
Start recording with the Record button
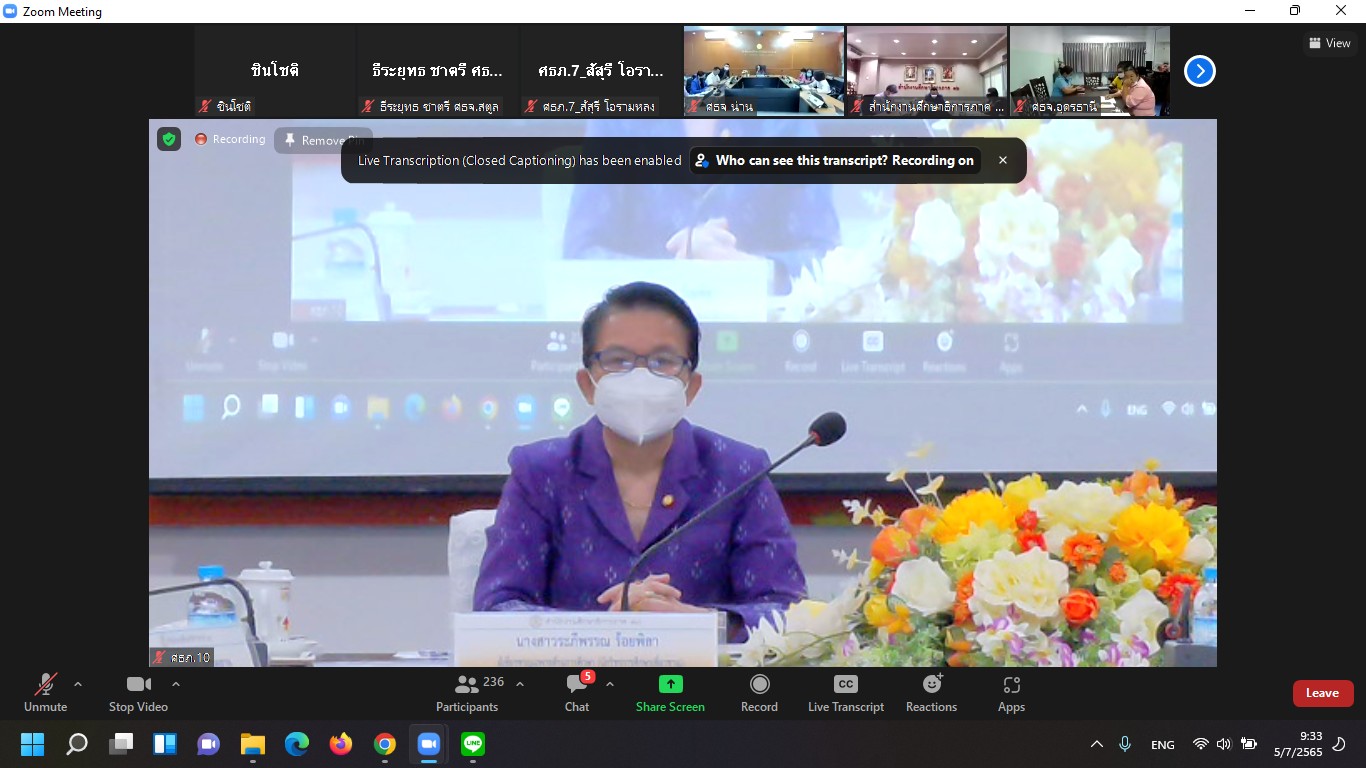coord(759,693)
